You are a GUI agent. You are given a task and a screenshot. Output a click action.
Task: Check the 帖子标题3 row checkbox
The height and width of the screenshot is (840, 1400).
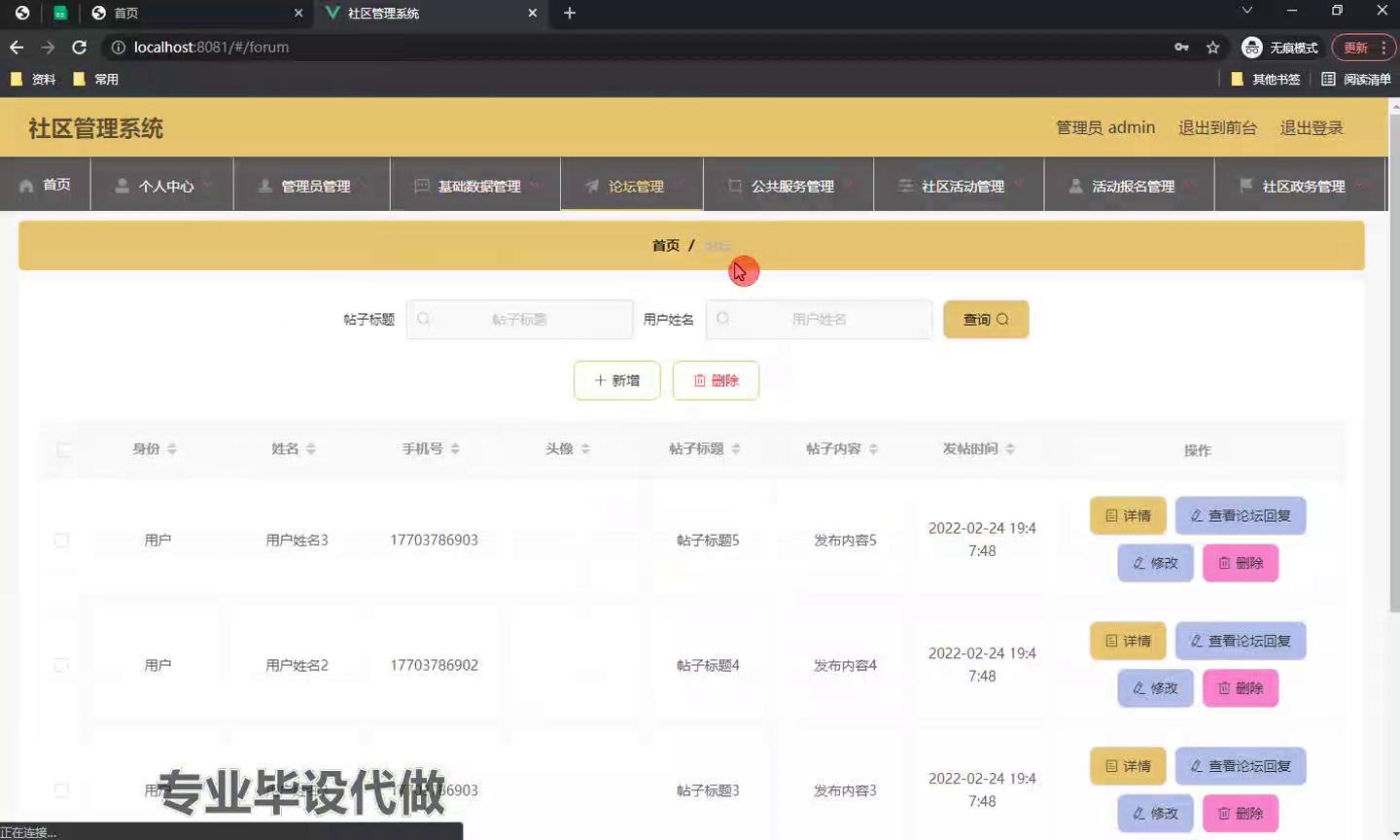pos(61,790)
